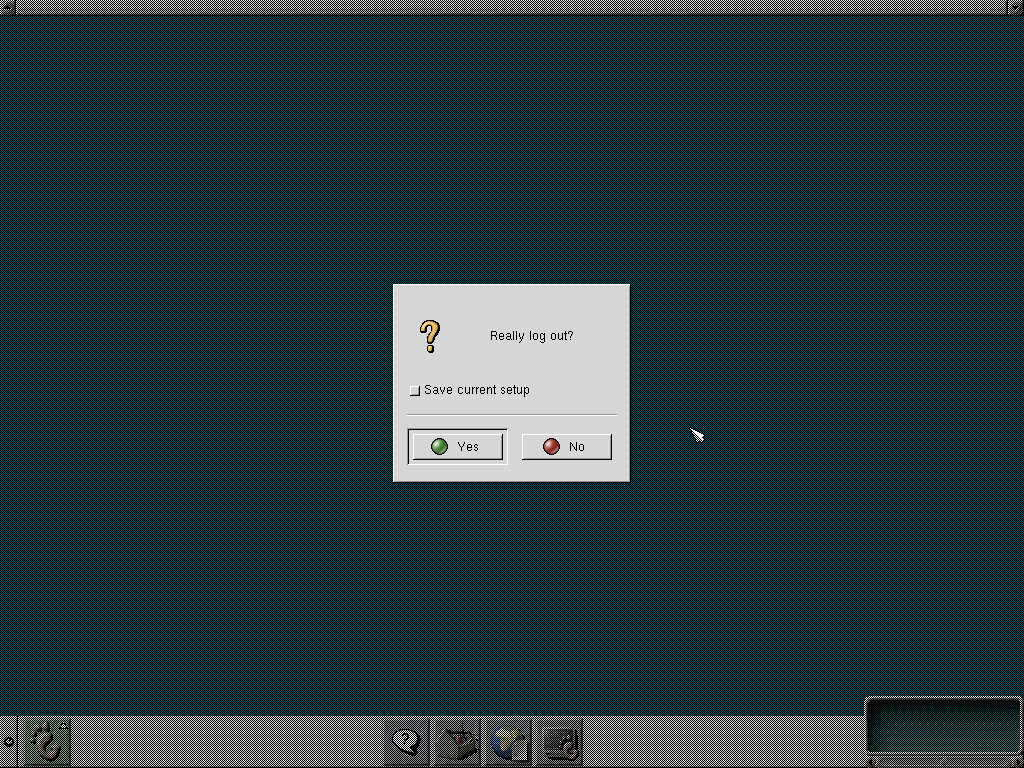Launch the terminal monitor icon on panel

(558, 743)
